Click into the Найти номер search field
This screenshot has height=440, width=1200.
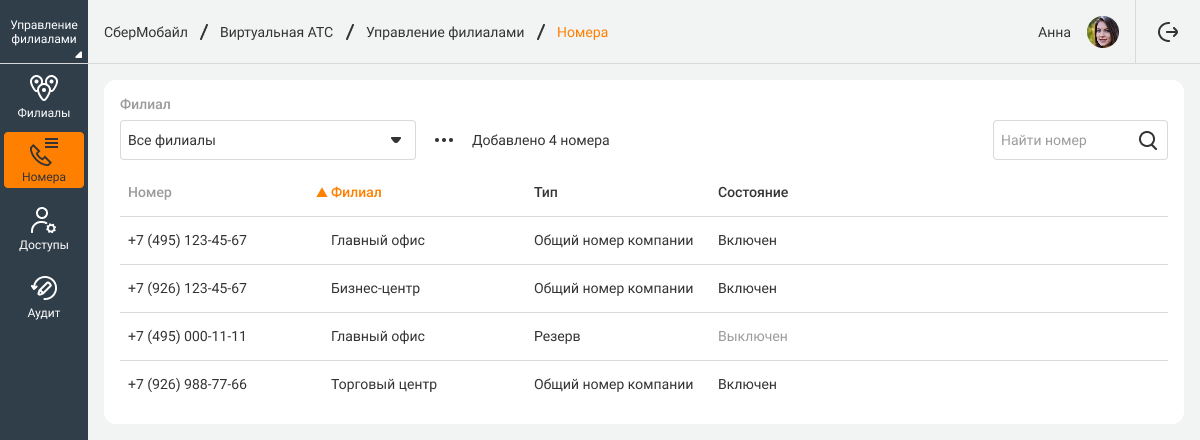1060,141
